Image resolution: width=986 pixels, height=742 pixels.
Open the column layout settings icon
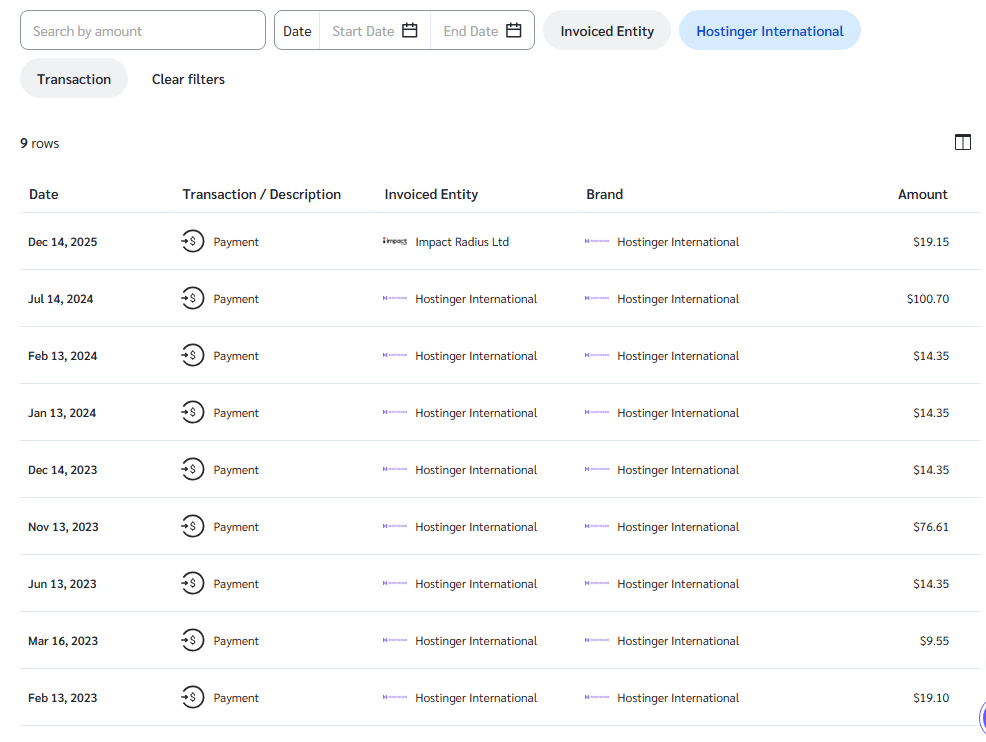pos(962,143)
